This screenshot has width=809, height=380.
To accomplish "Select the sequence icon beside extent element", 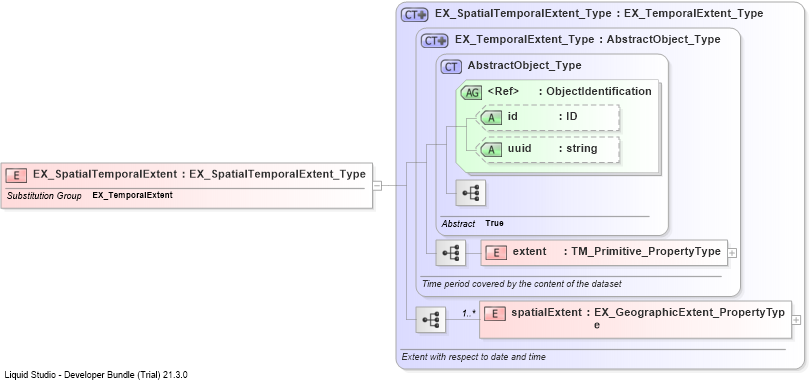I will pos(451,252).
